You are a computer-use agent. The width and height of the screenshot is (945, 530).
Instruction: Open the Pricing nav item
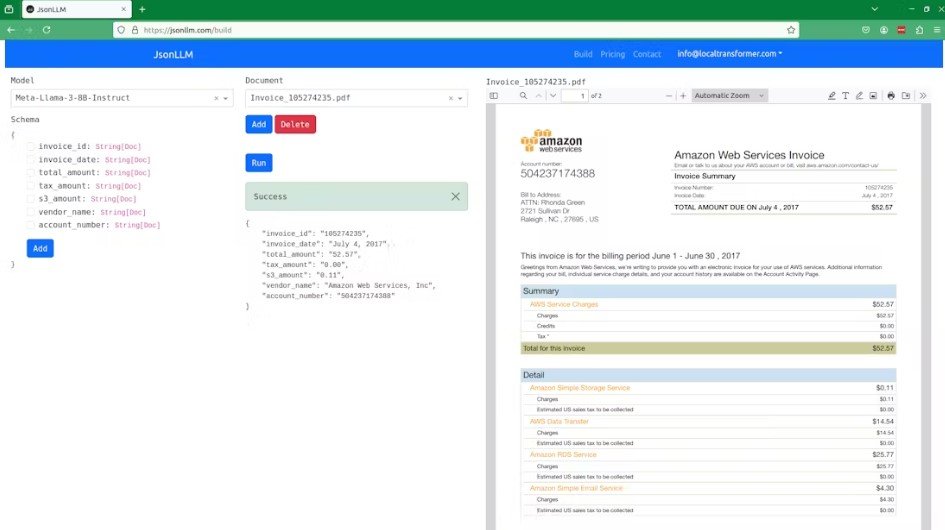click(x=612, y=54)
